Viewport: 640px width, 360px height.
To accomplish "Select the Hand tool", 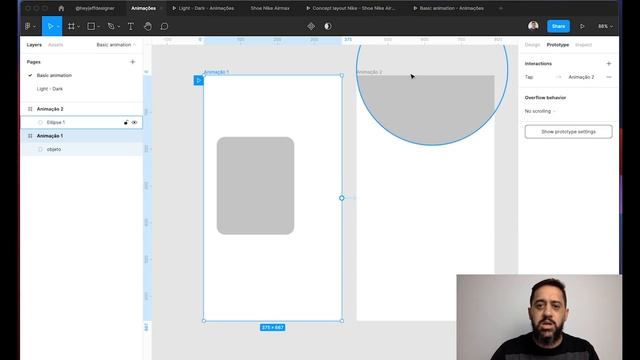I will click(148, 26).
